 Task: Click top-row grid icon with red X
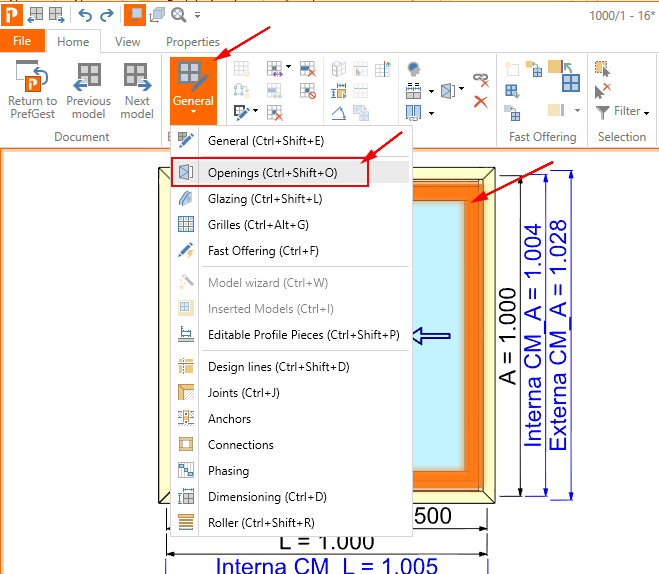[308, 68]
